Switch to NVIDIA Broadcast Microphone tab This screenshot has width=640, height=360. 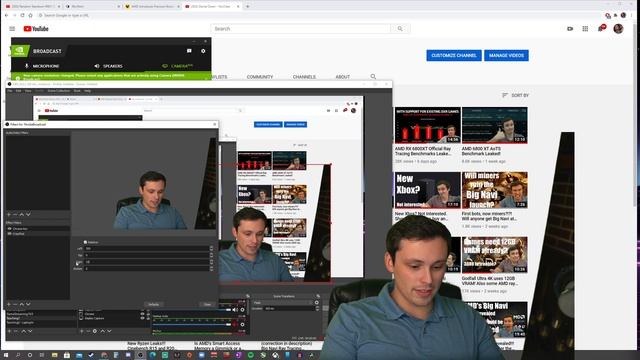click(x=42, y=66)
